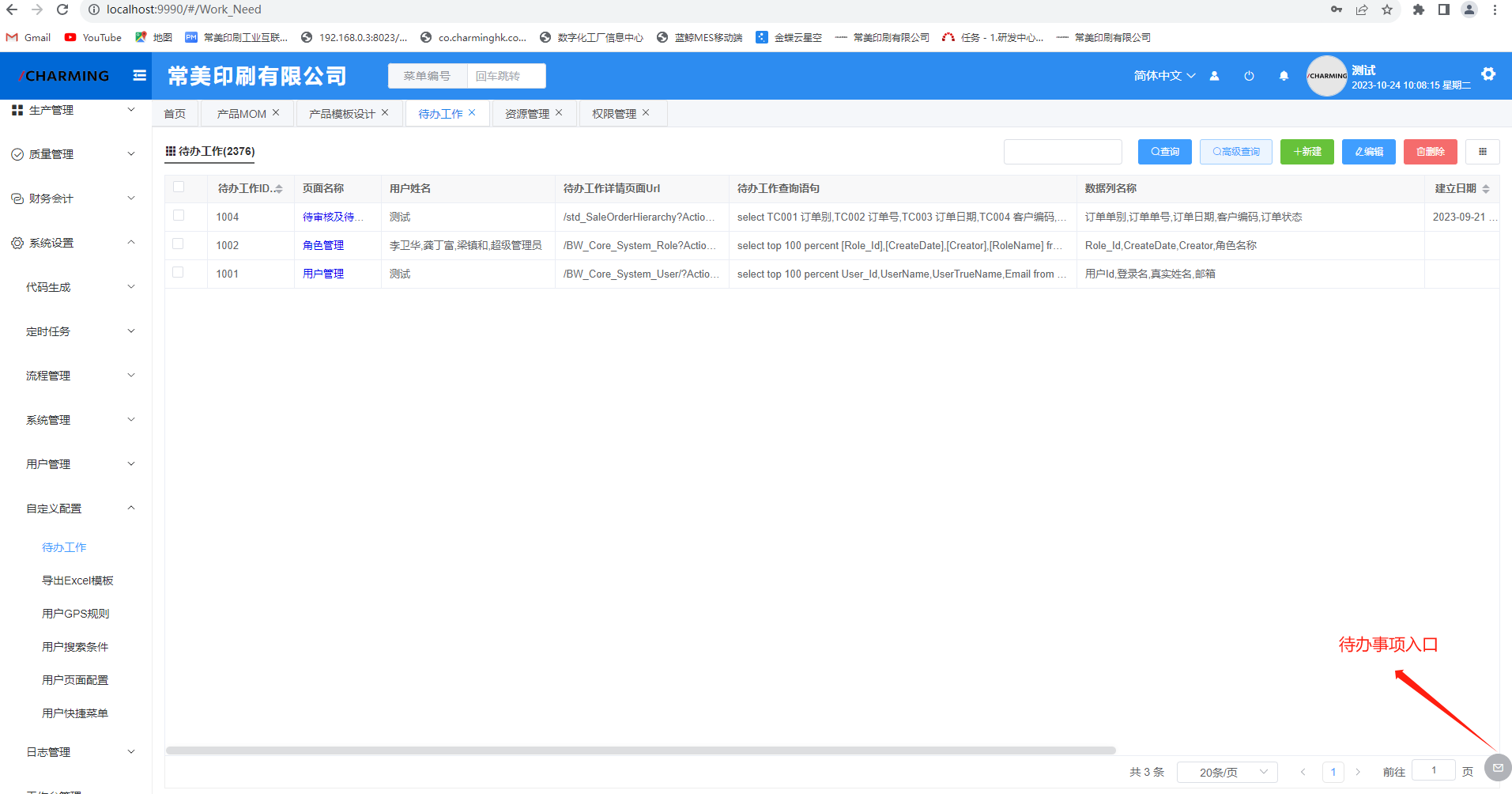Open the 20条/页 page size dropdown

tap(1227, 772)
